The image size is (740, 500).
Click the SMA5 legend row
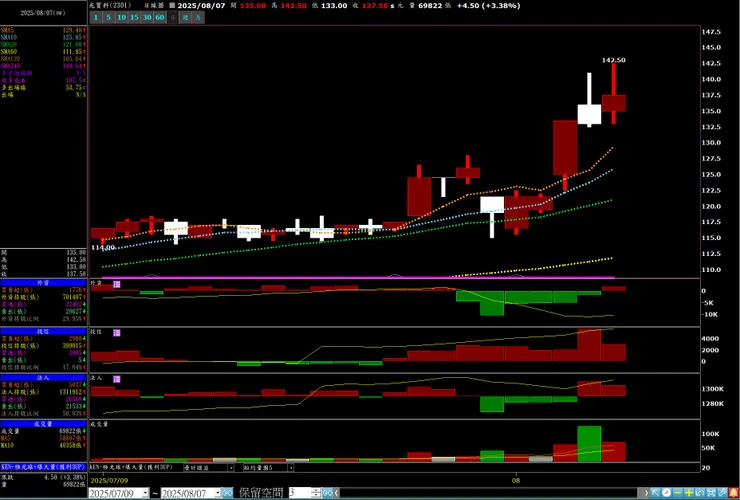(x=43, y=30)
